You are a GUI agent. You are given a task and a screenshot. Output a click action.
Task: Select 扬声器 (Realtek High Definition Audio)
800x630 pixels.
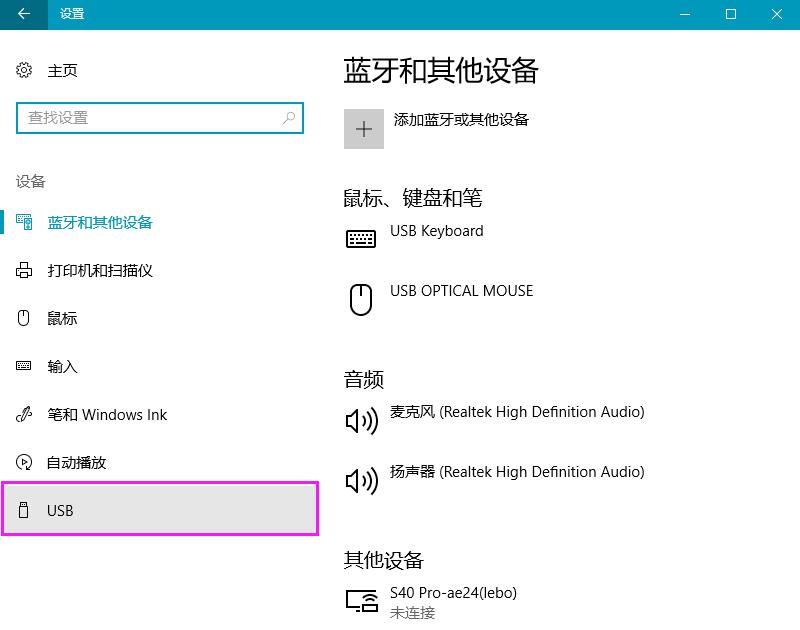pyautogui.click(x=517, y=472)
